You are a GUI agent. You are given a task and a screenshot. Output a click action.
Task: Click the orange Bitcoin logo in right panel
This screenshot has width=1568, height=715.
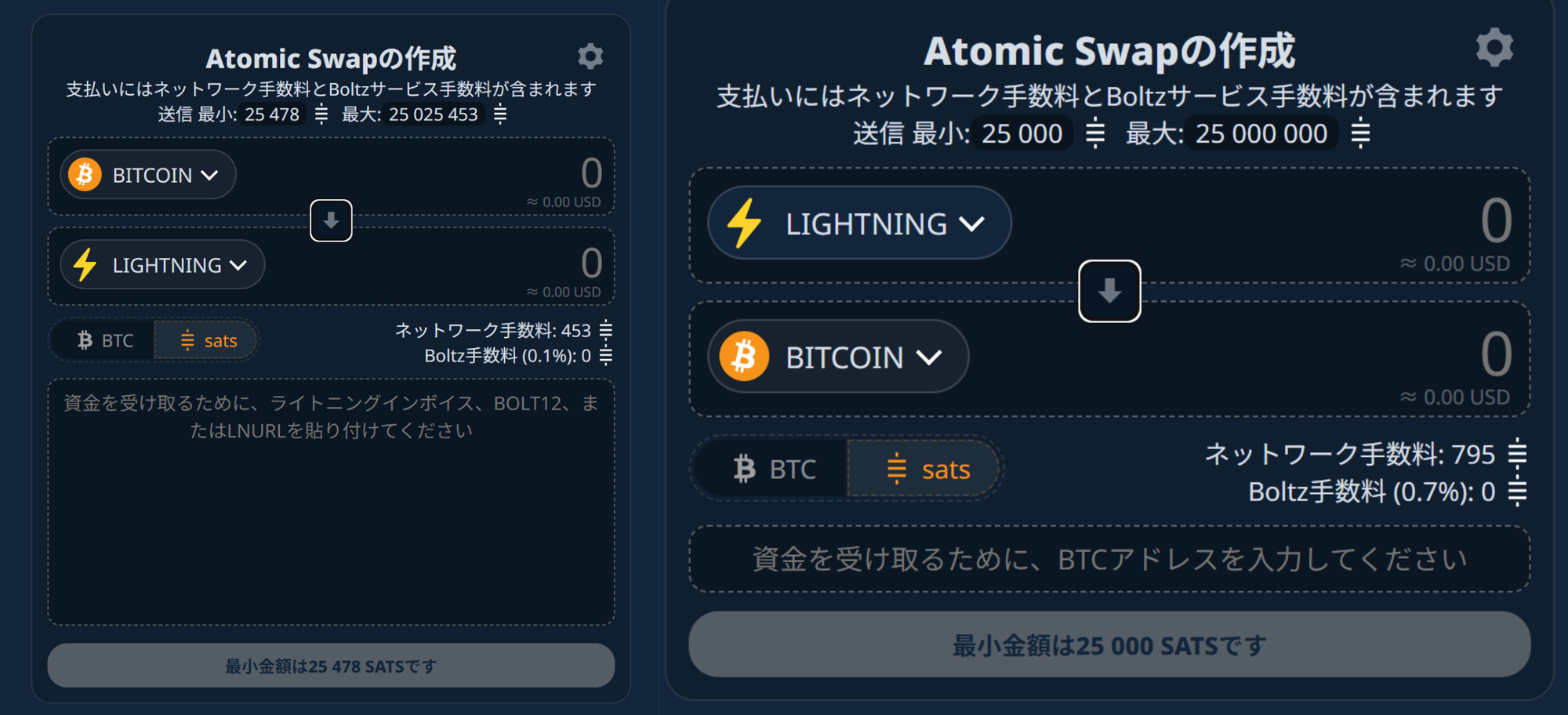tap(744, 357)
